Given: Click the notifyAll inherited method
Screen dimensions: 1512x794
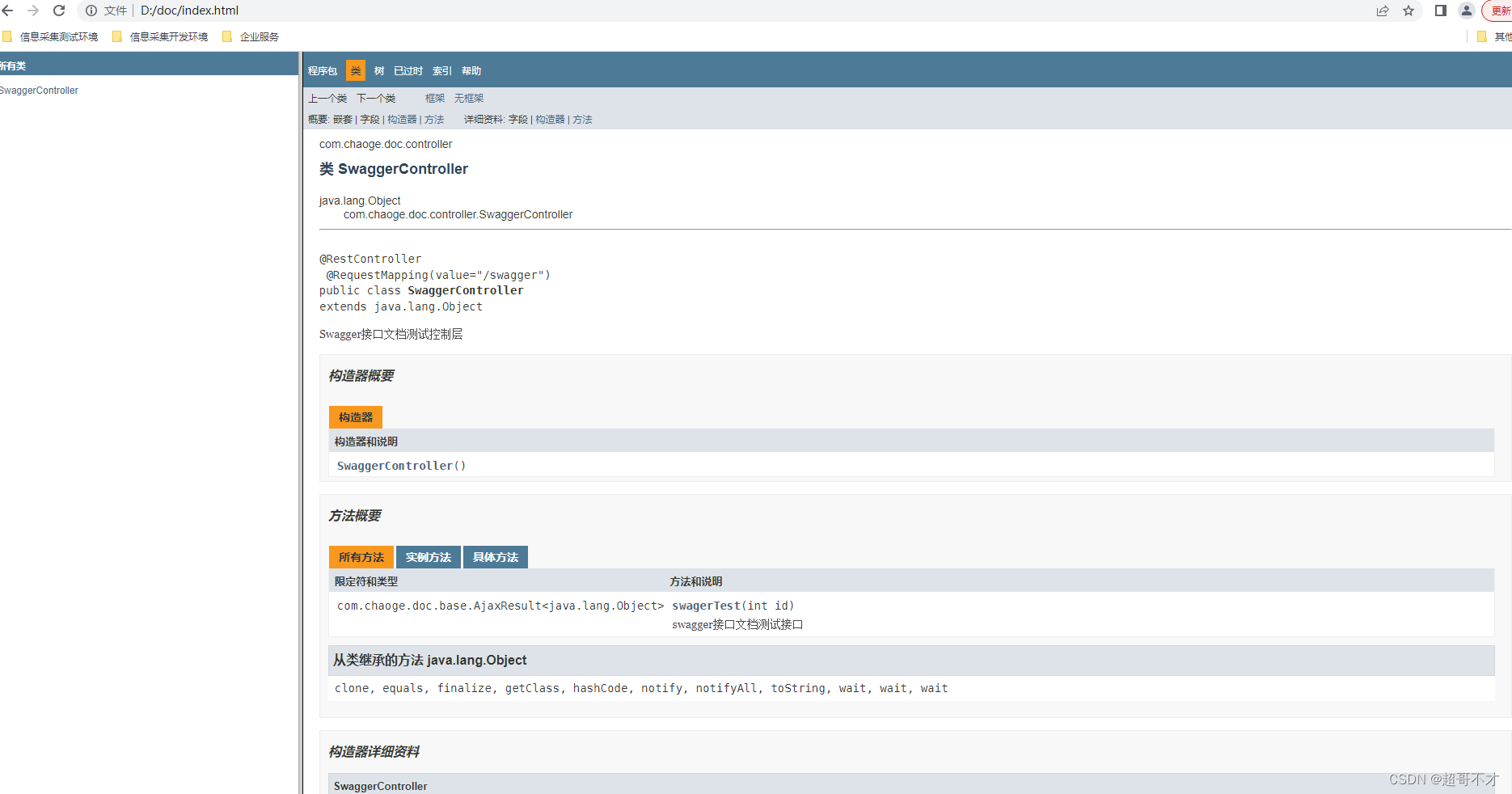Looking at the screenshot, I should pos(726,688).
